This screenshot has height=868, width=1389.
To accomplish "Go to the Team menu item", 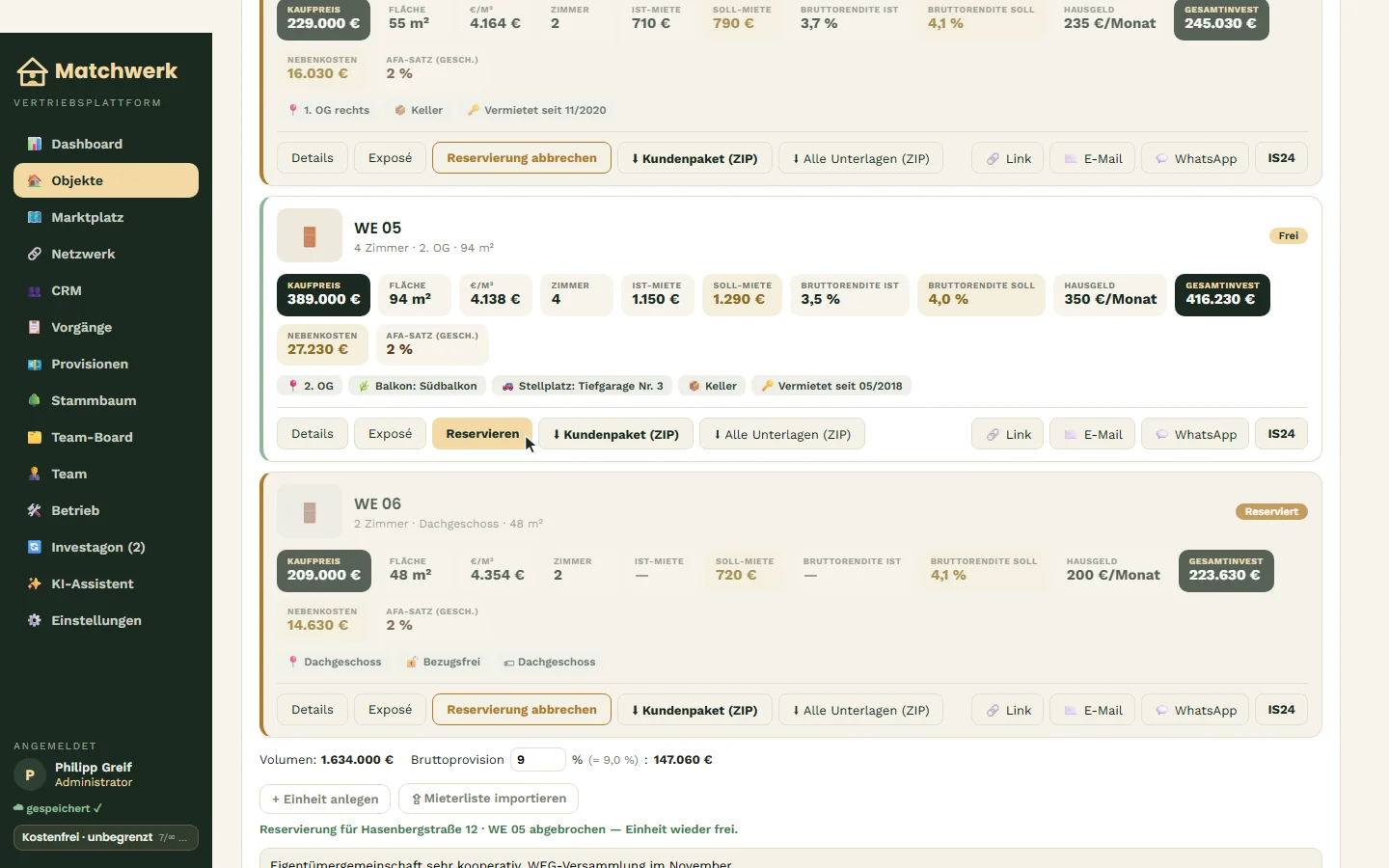I will point(106,474).
